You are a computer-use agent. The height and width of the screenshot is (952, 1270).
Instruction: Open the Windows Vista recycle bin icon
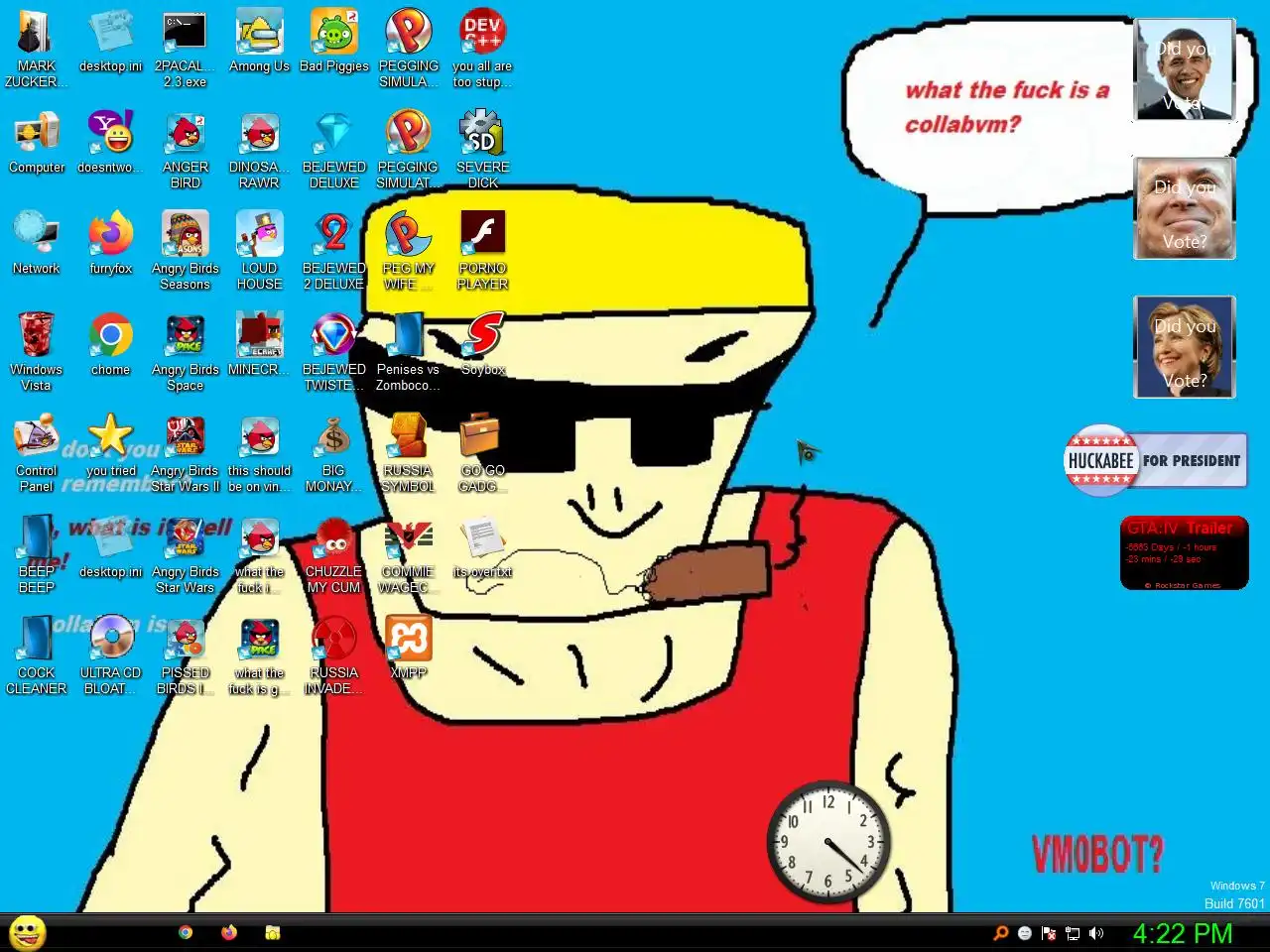click(x=37, y=351)
